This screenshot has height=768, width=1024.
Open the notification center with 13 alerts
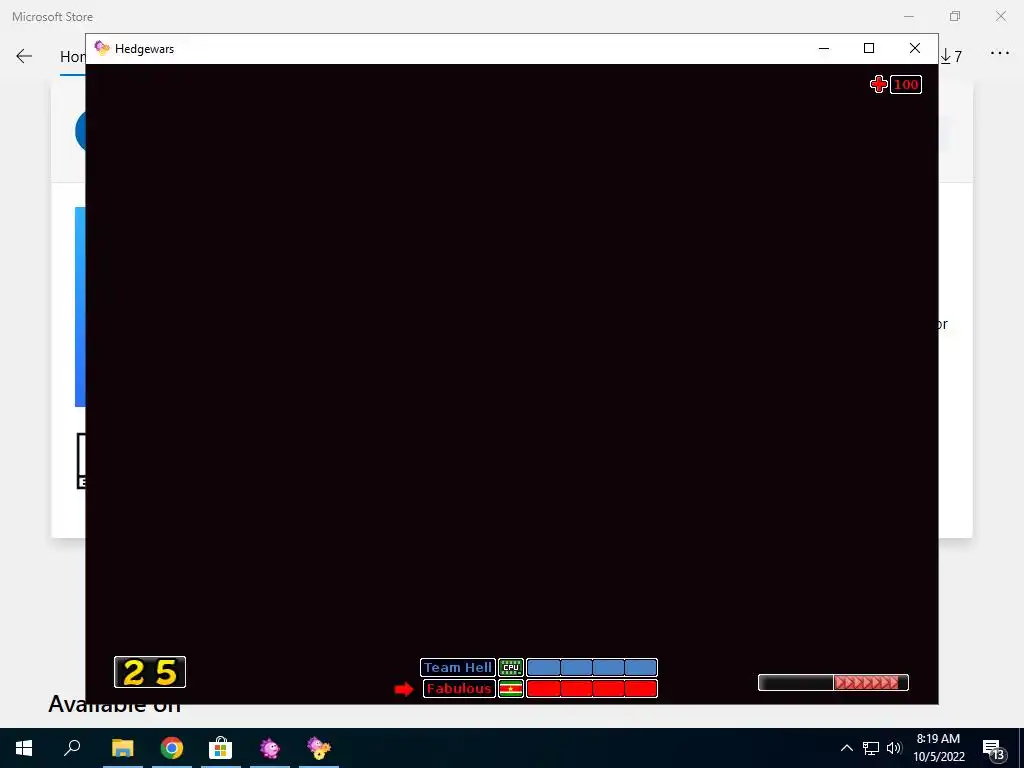coord(993,749)
